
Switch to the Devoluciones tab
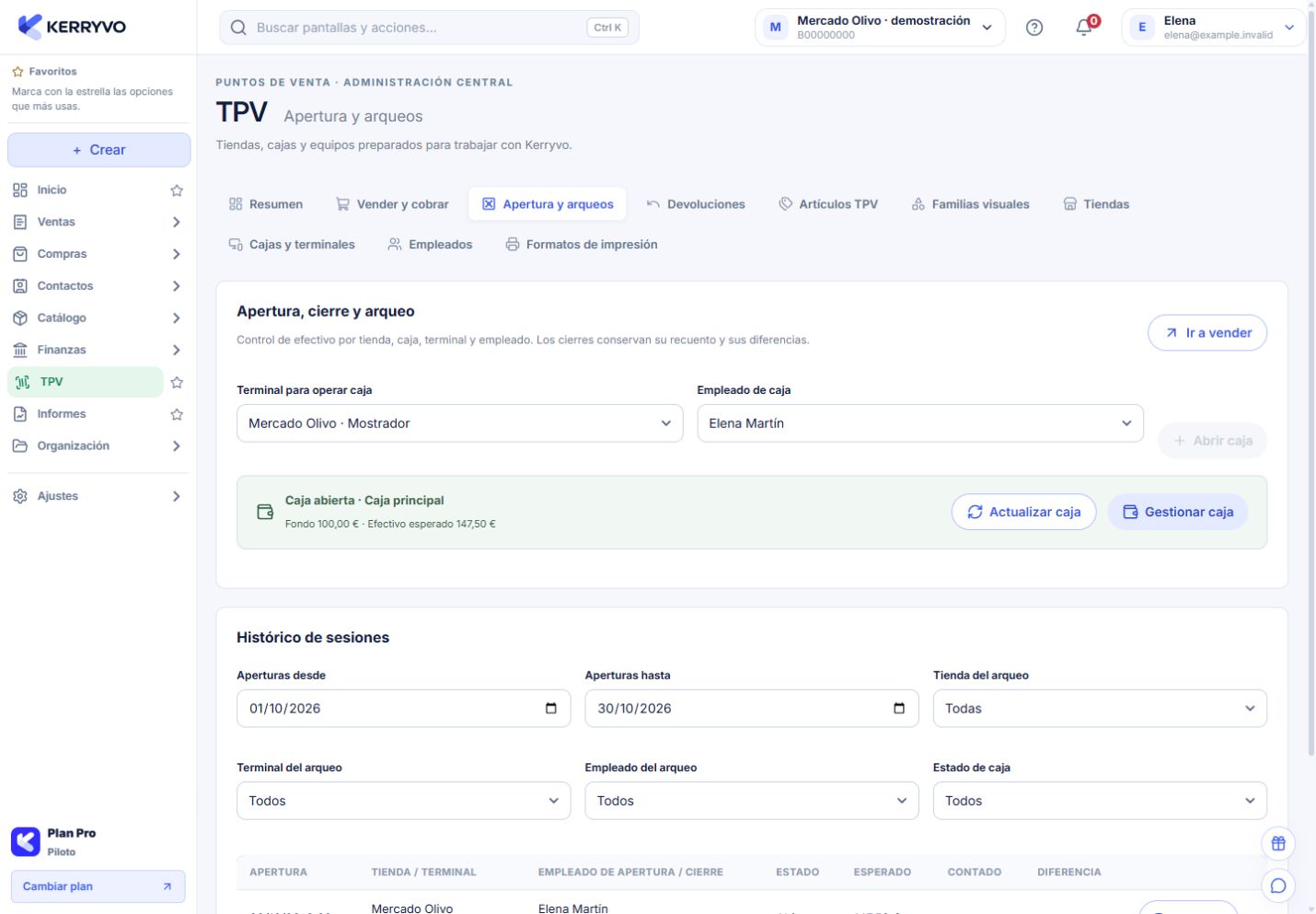coord(696,204)
